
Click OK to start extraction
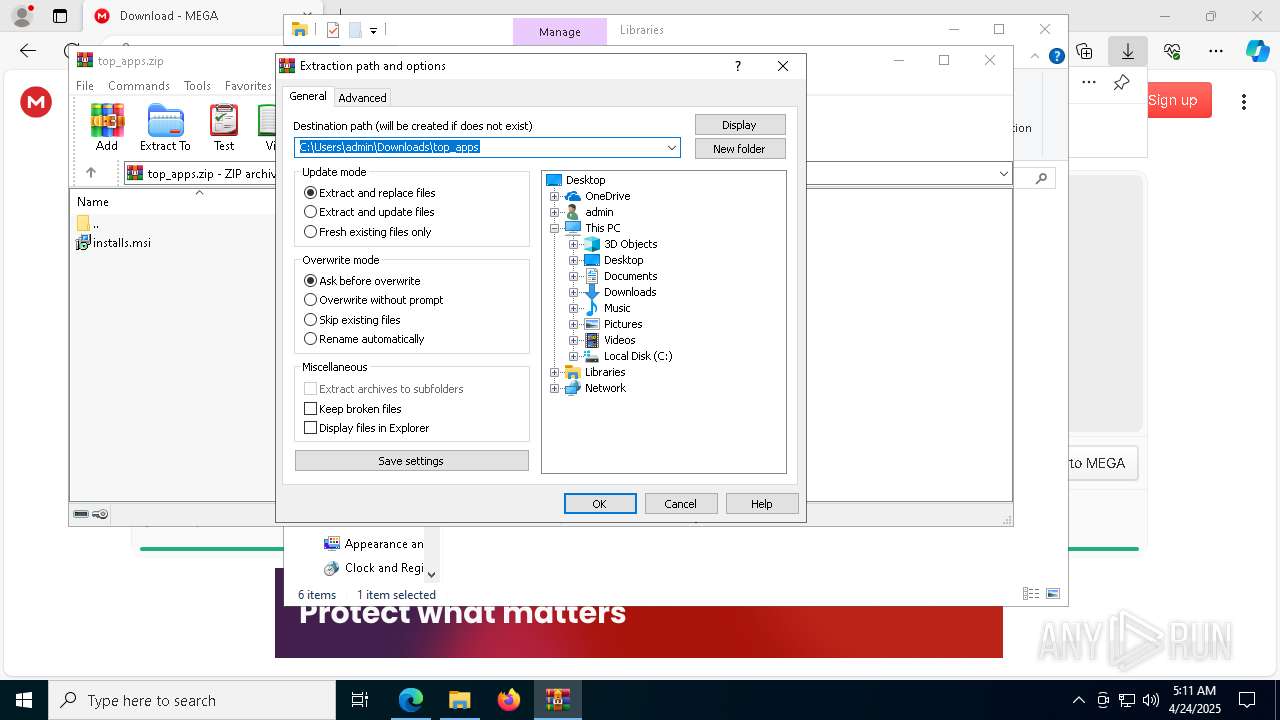600,503
